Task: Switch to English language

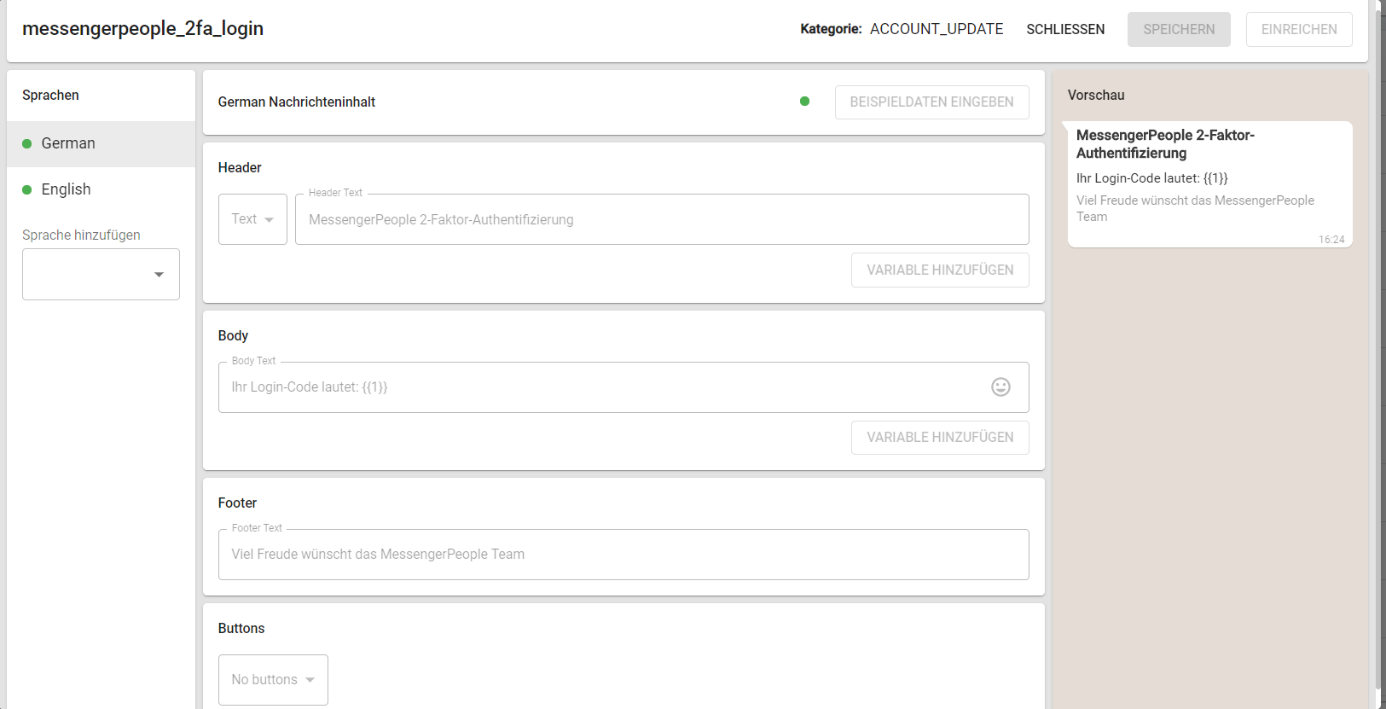Action: pos(101,190)
